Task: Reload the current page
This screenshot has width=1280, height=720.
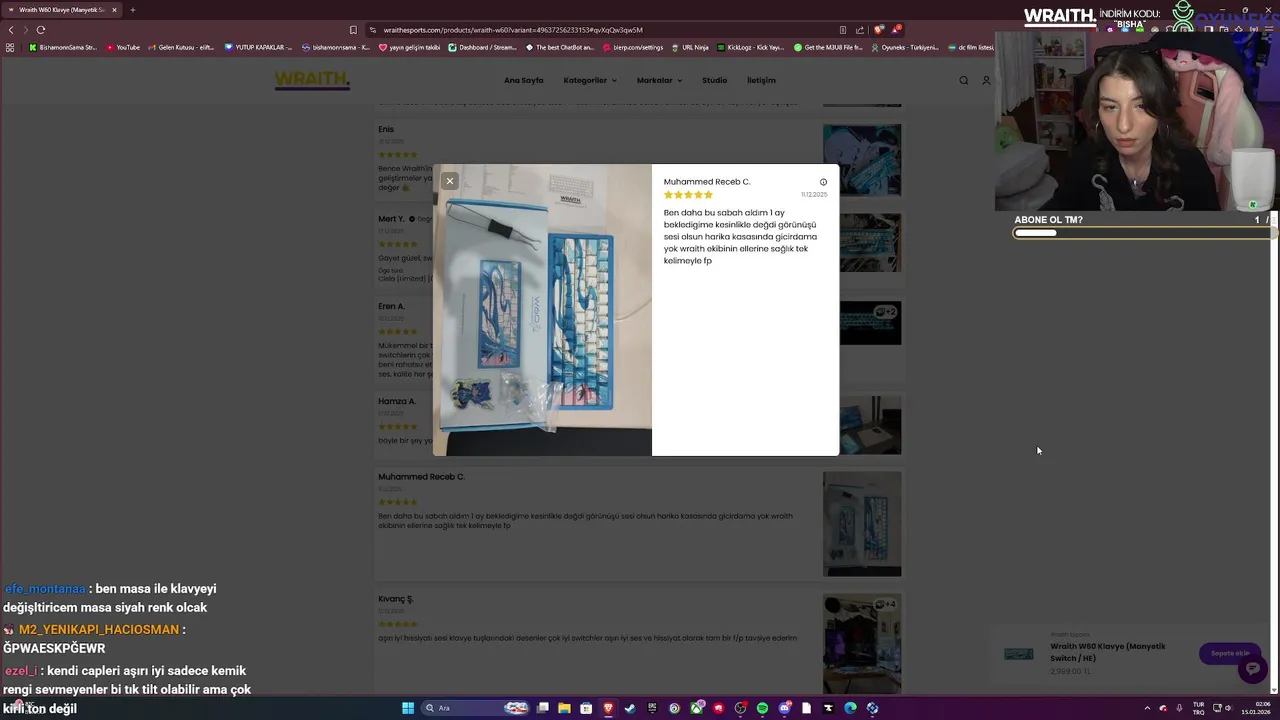Action: pyautogui.click(x=41, y=30)
